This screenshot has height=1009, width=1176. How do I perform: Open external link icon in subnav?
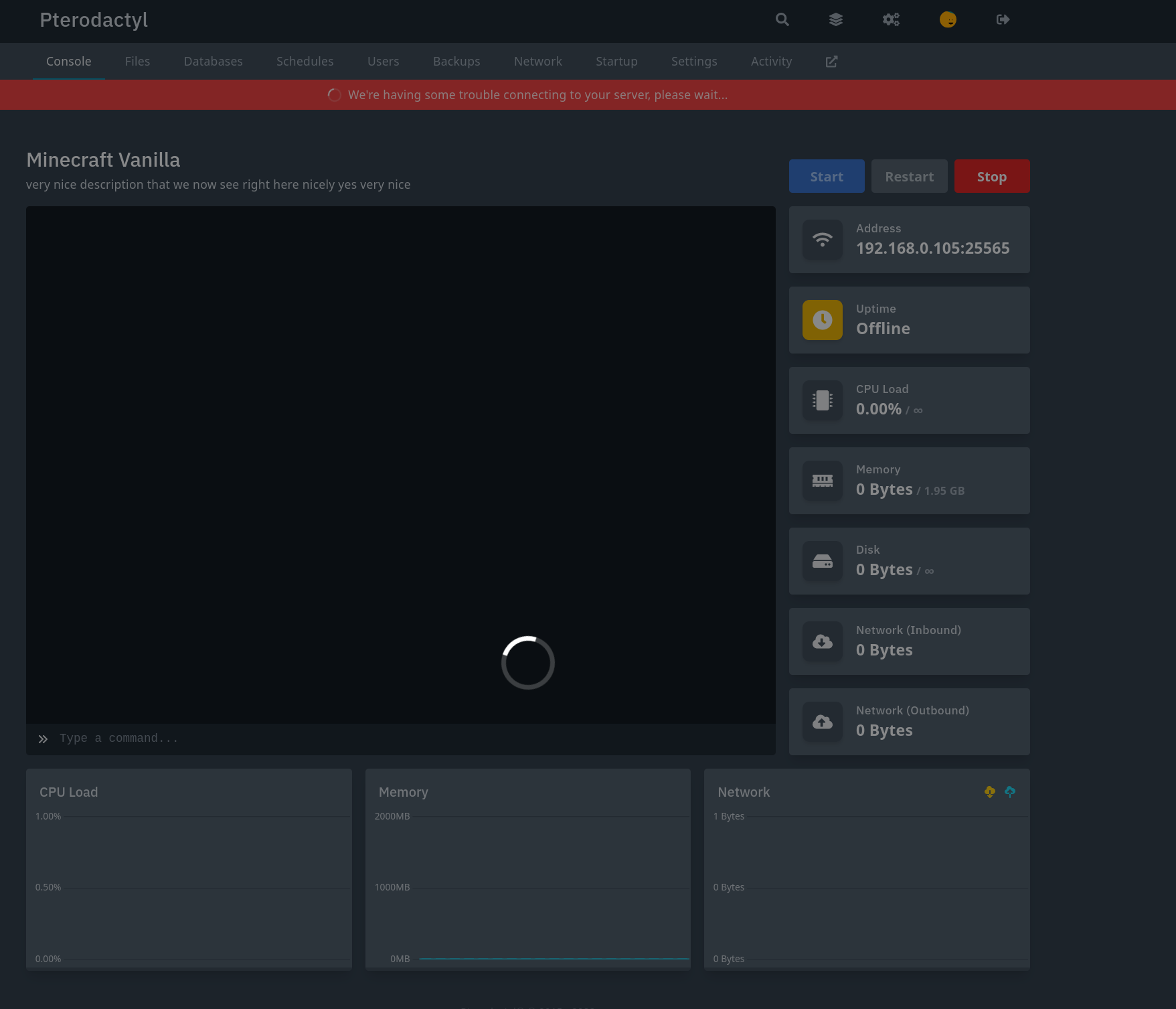pyautogui.click(x=831, y=62)
